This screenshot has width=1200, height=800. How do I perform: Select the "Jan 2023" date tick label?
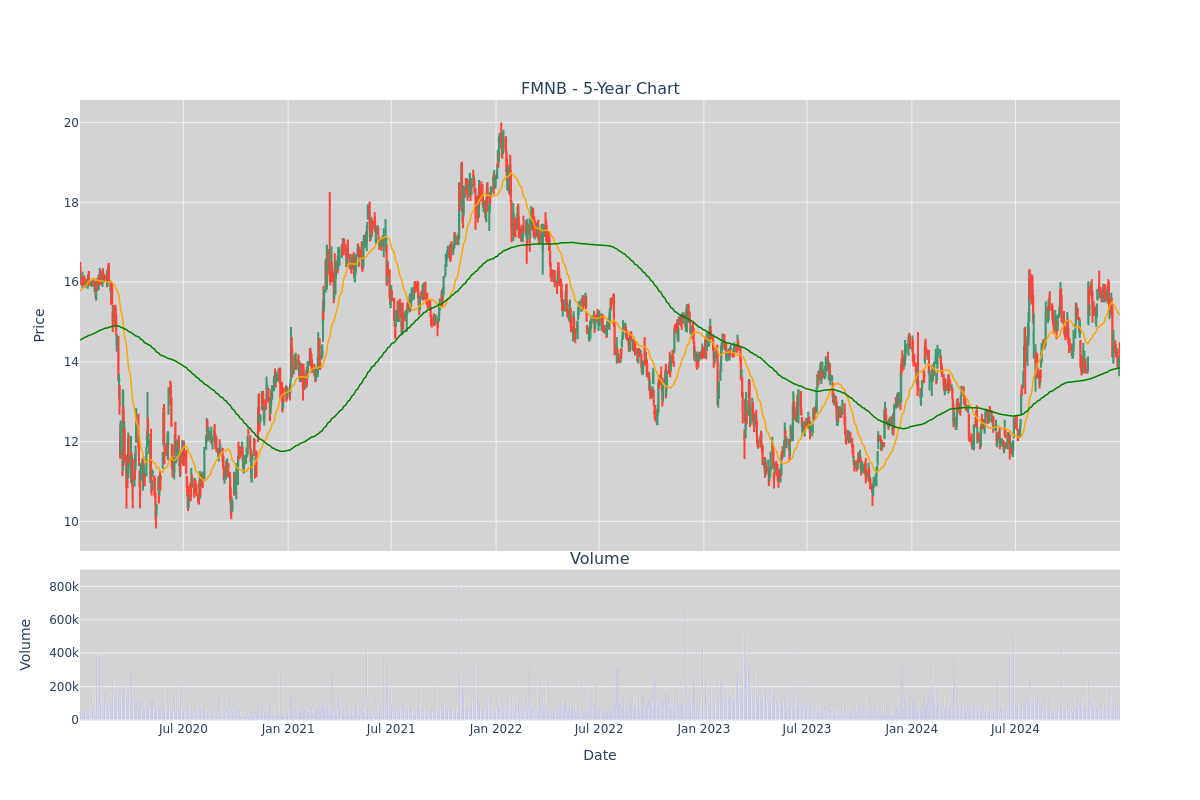click(x=704, y=729)
